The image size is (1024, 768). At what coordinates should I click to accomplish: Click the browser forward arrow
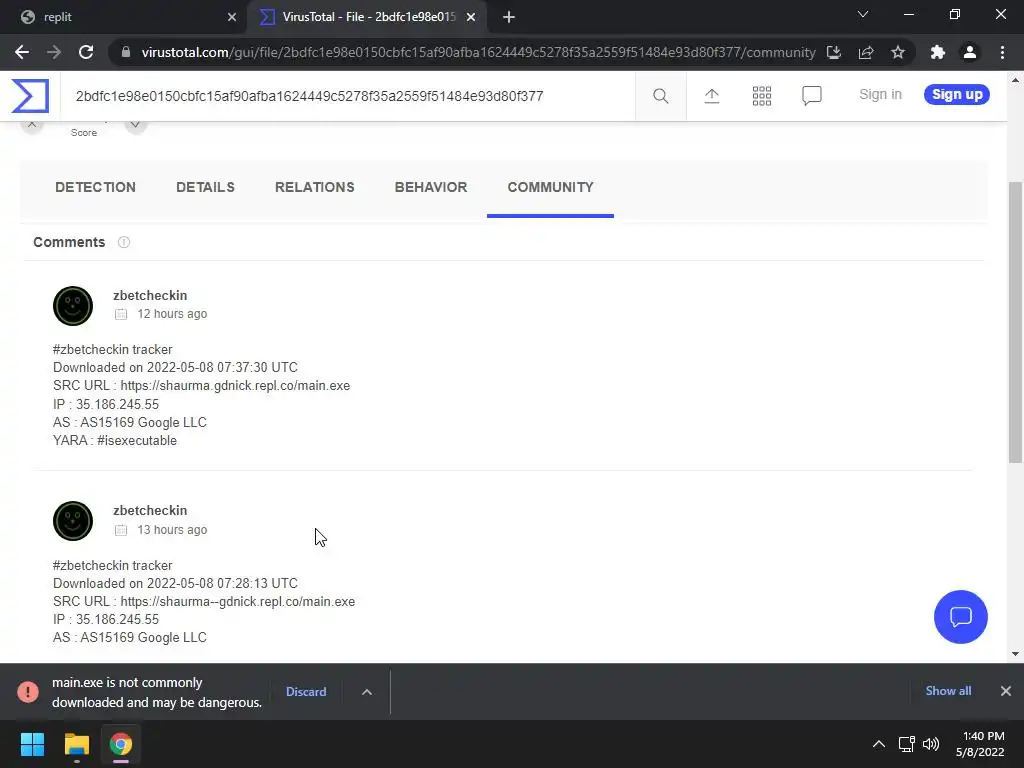[54, 52]
